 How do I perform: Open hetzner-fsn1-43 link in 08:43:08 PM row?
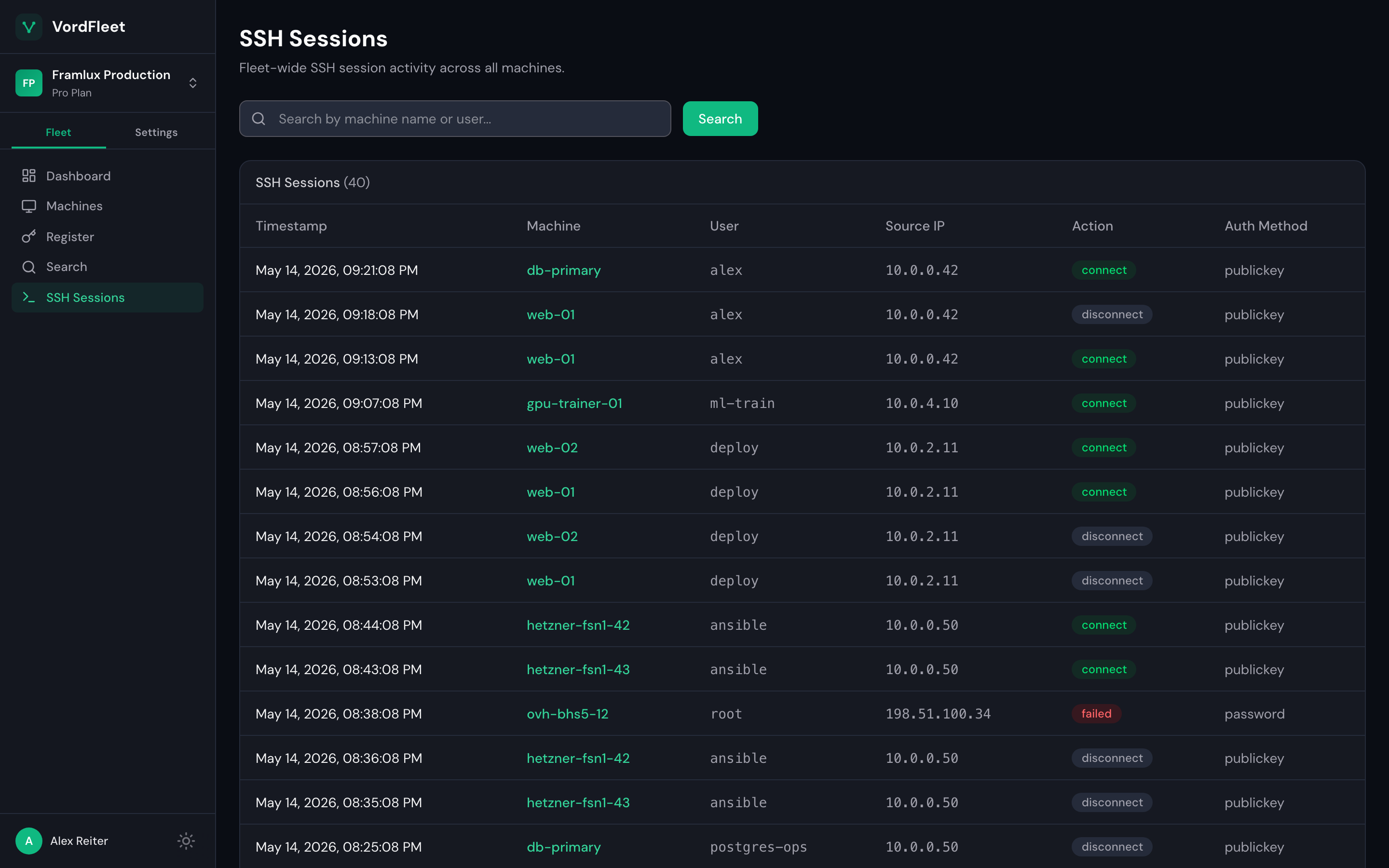point(578,669)
